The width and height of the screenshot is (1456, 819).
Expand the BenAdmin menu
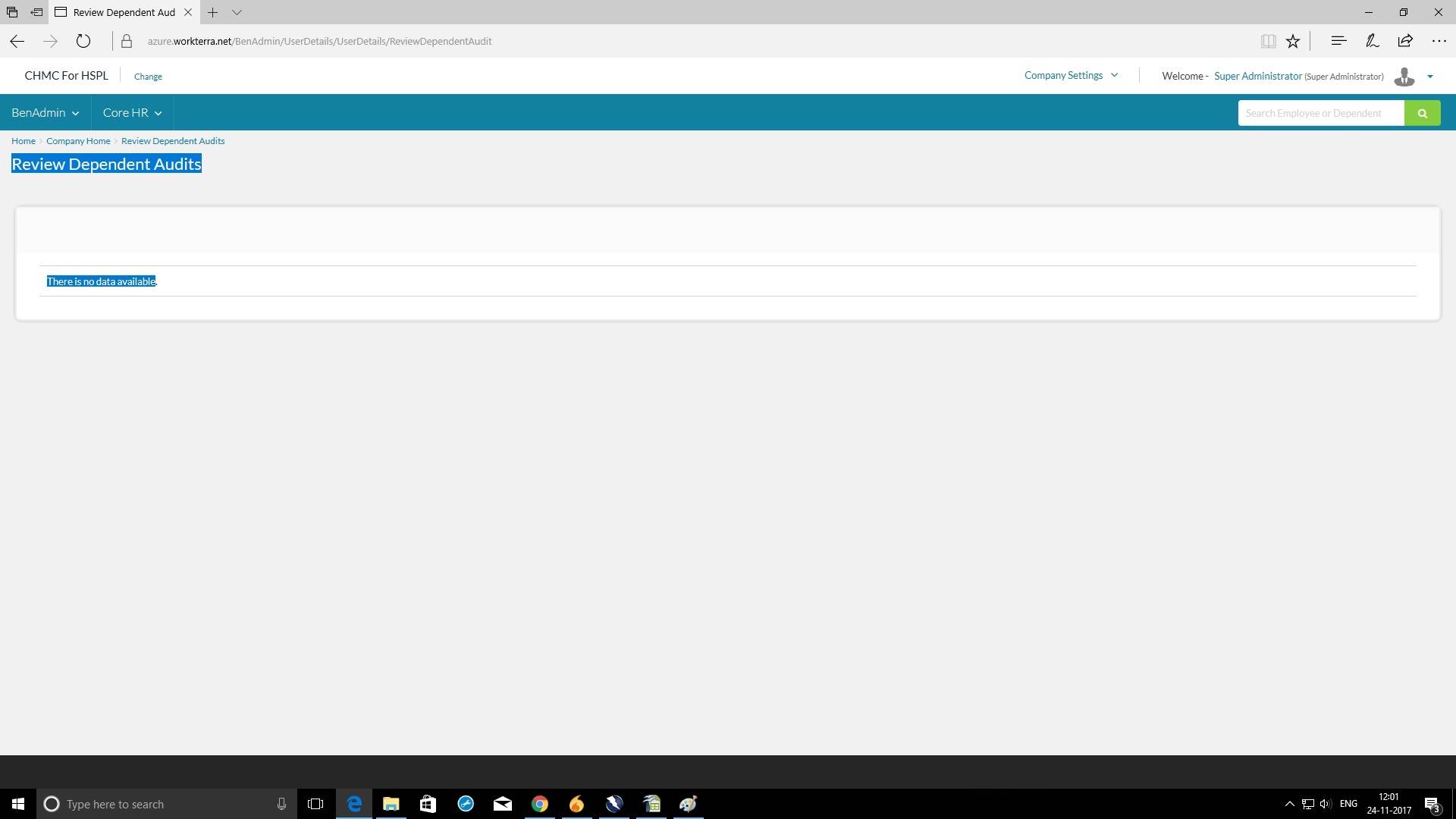point(45,113)
